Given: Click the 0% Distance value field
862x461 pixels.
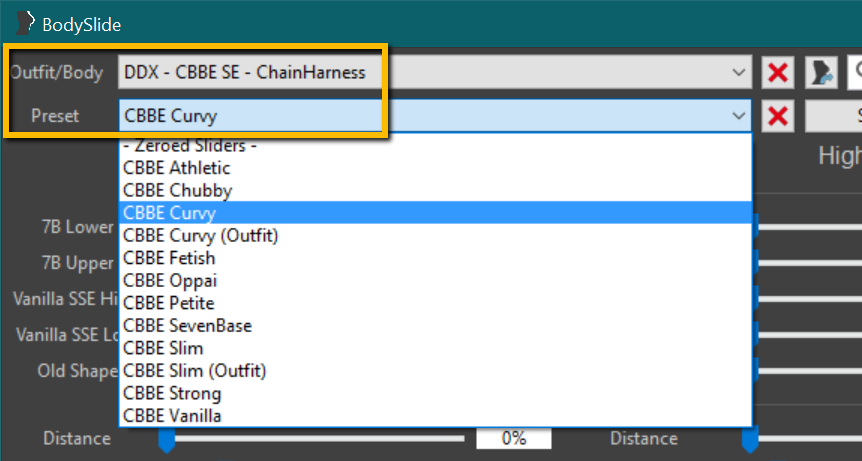Looking at the screenshot, I should click(x=514, y=438).
